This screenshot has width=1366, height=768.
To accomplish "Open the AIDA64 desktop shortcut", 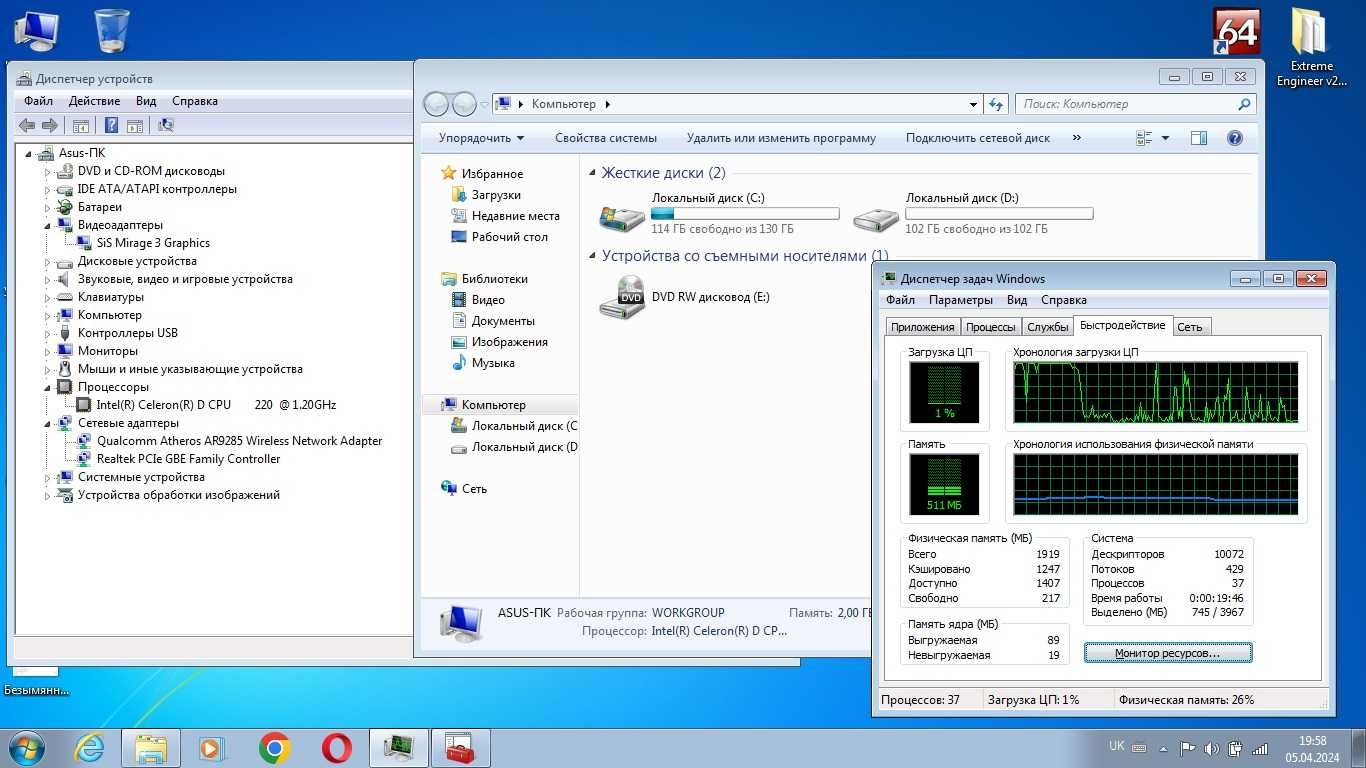I will point(1236,32).
